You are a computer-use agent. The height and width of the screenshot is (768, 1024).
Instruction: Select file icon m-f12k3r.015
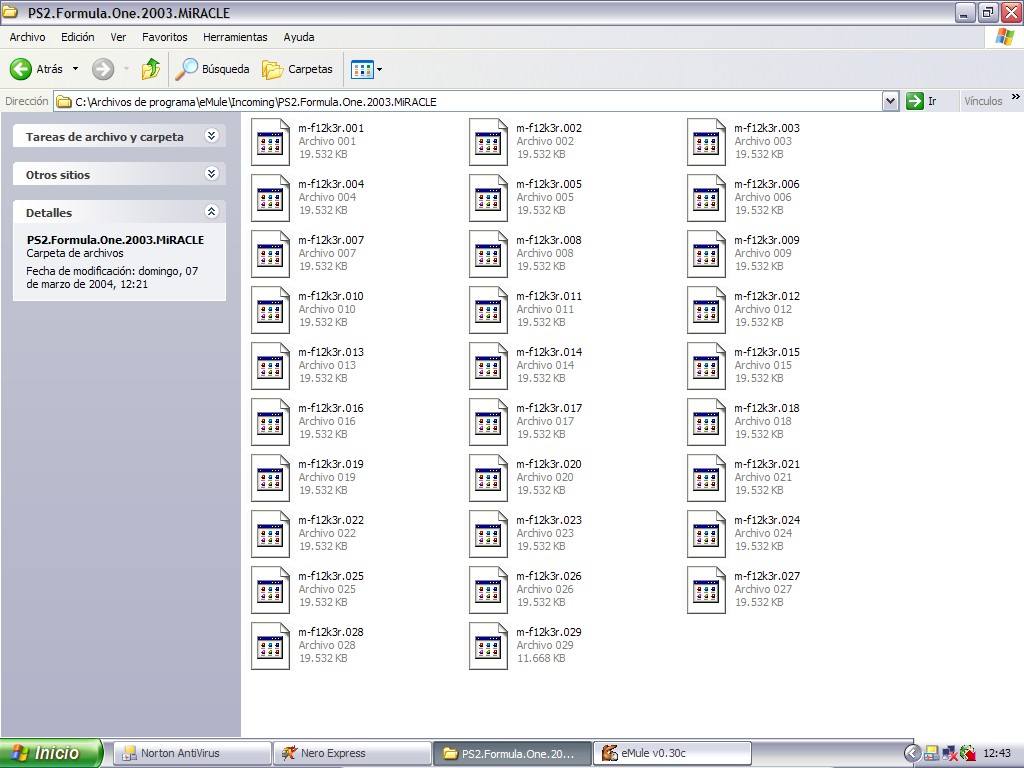[706, 366]
